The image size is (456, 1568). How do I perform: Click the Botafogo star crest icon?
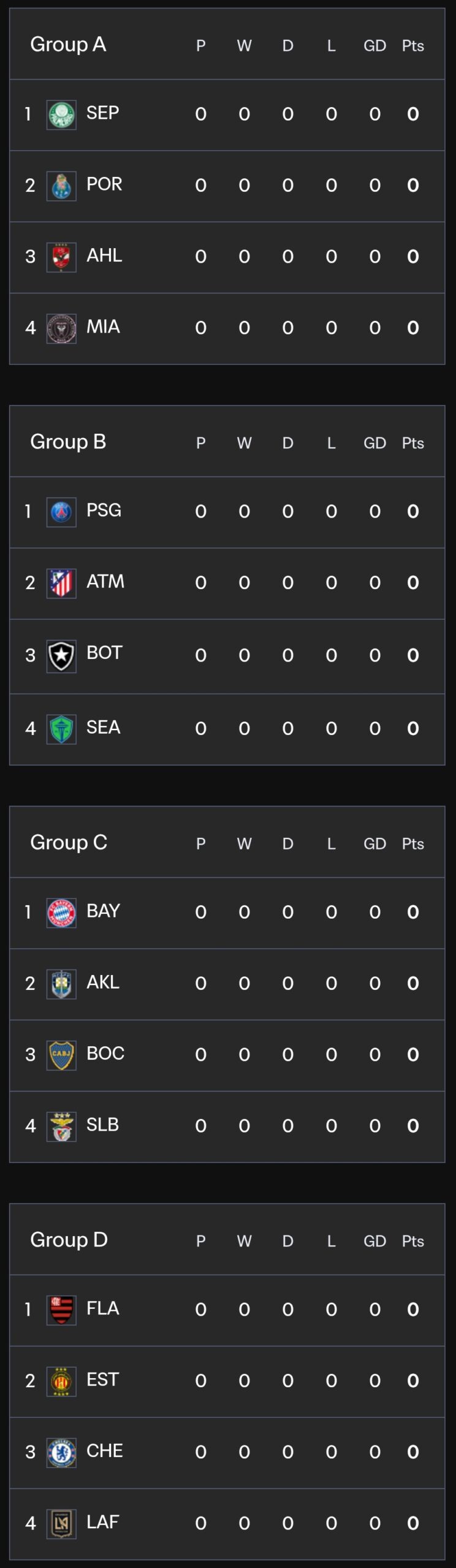pyautogui.click(x=61, y=657)
